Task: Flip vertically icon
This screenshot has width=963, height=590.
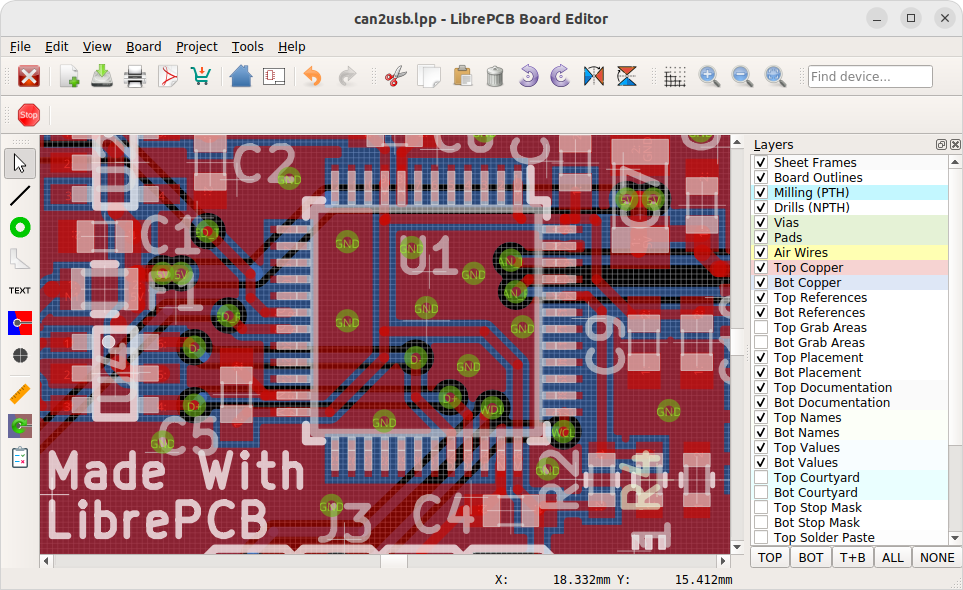Action: click(x=626, y=76)
